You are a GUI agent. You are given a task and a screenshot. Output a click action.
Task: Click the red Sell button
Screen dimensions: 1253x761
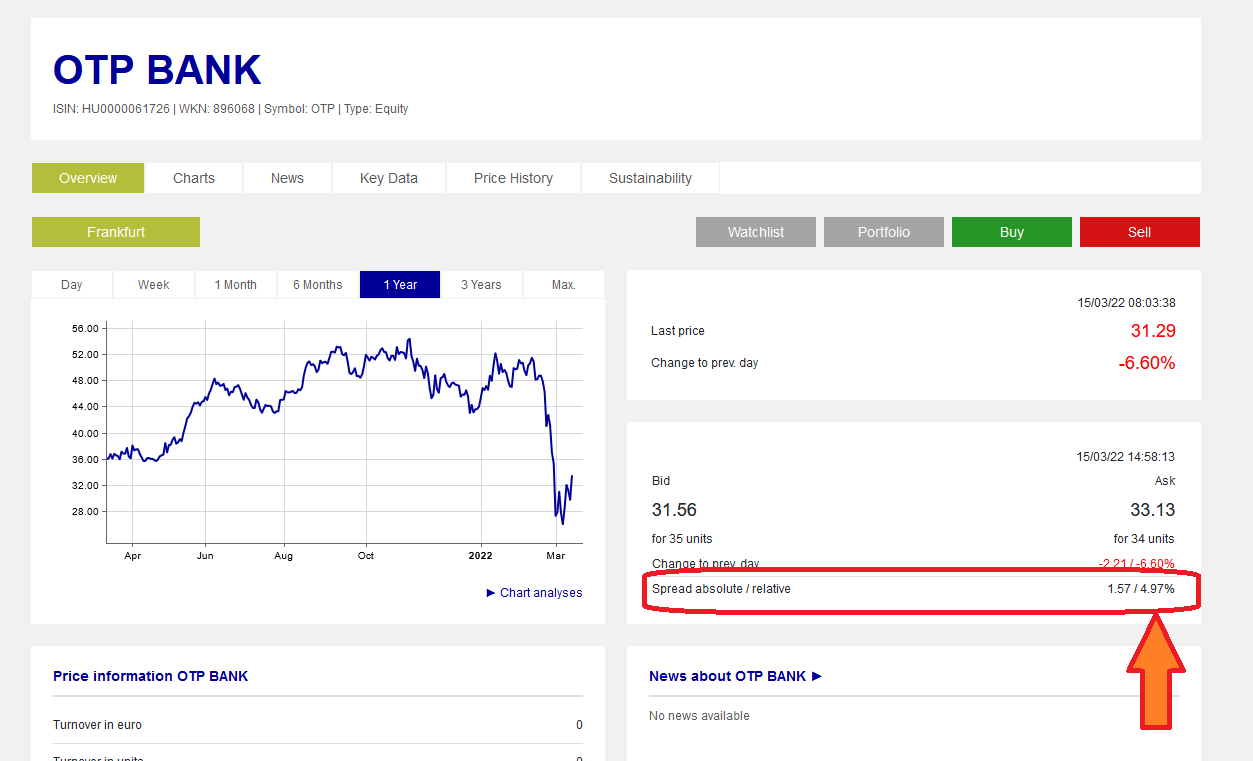coord(1140,232)
